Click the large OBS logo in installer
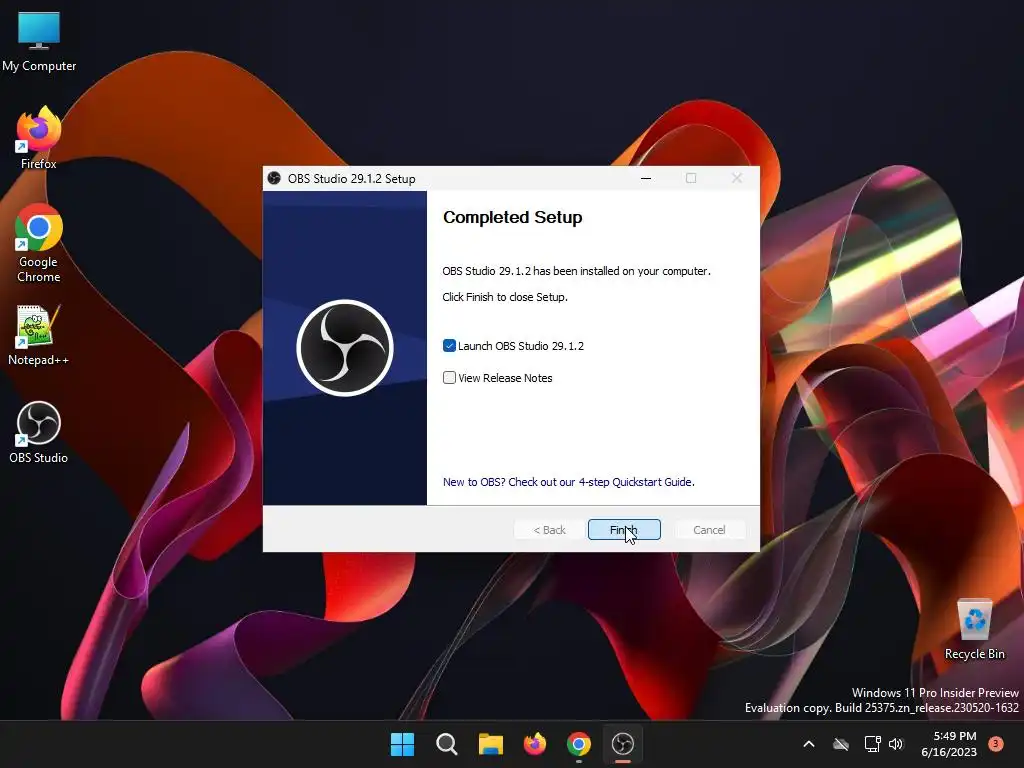The width and height of the screenshot is (1024, 768). (x=345, y=348)
